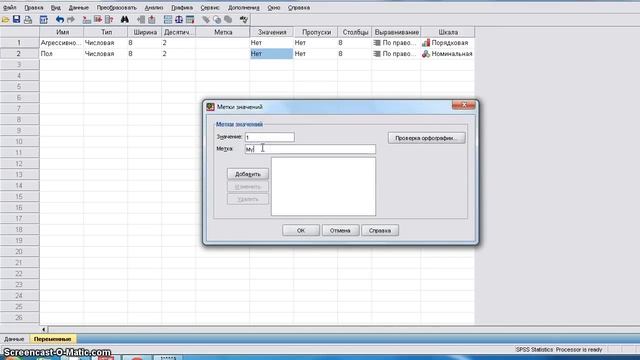
Task: Click the empty value labels list box
Action: click(x=323, y=187)
